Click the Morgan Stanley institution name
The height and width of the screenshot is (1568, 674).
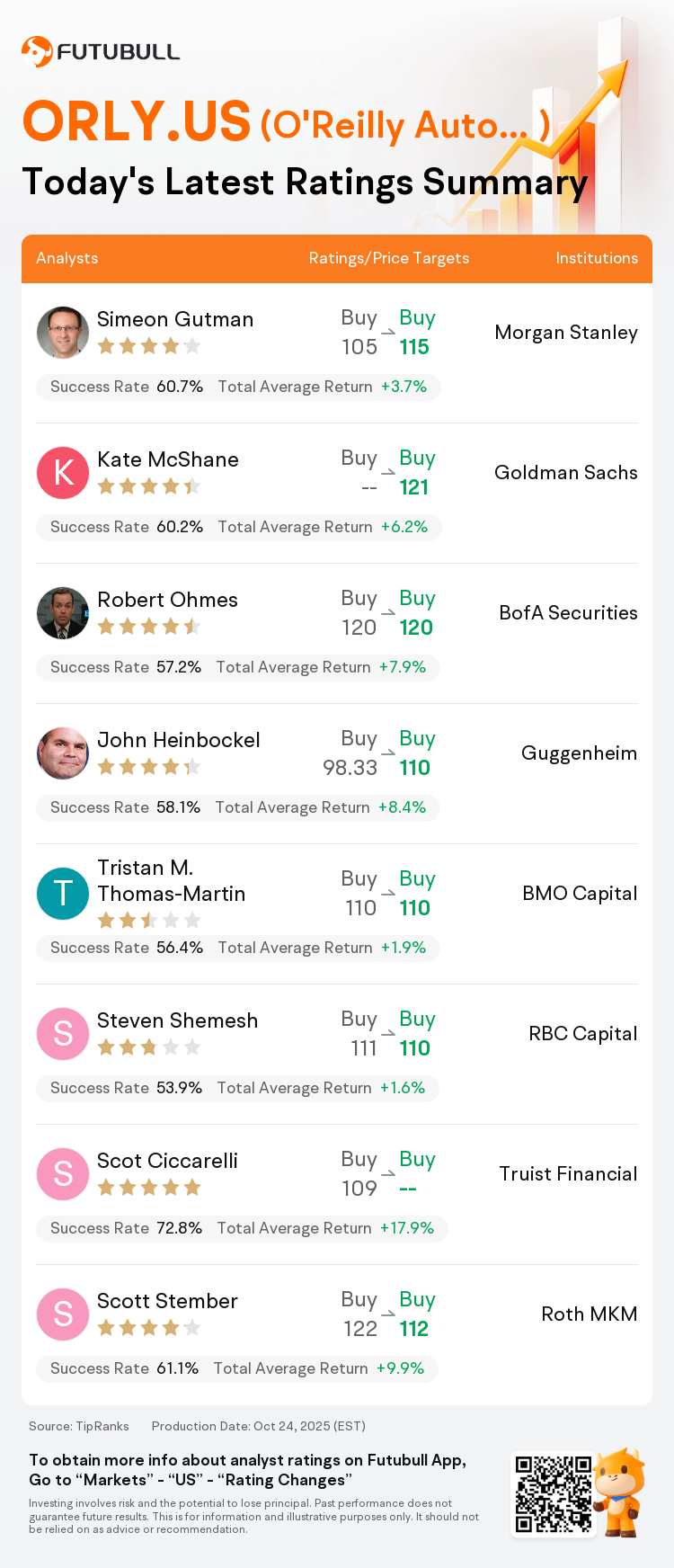(x=566, y=333)
